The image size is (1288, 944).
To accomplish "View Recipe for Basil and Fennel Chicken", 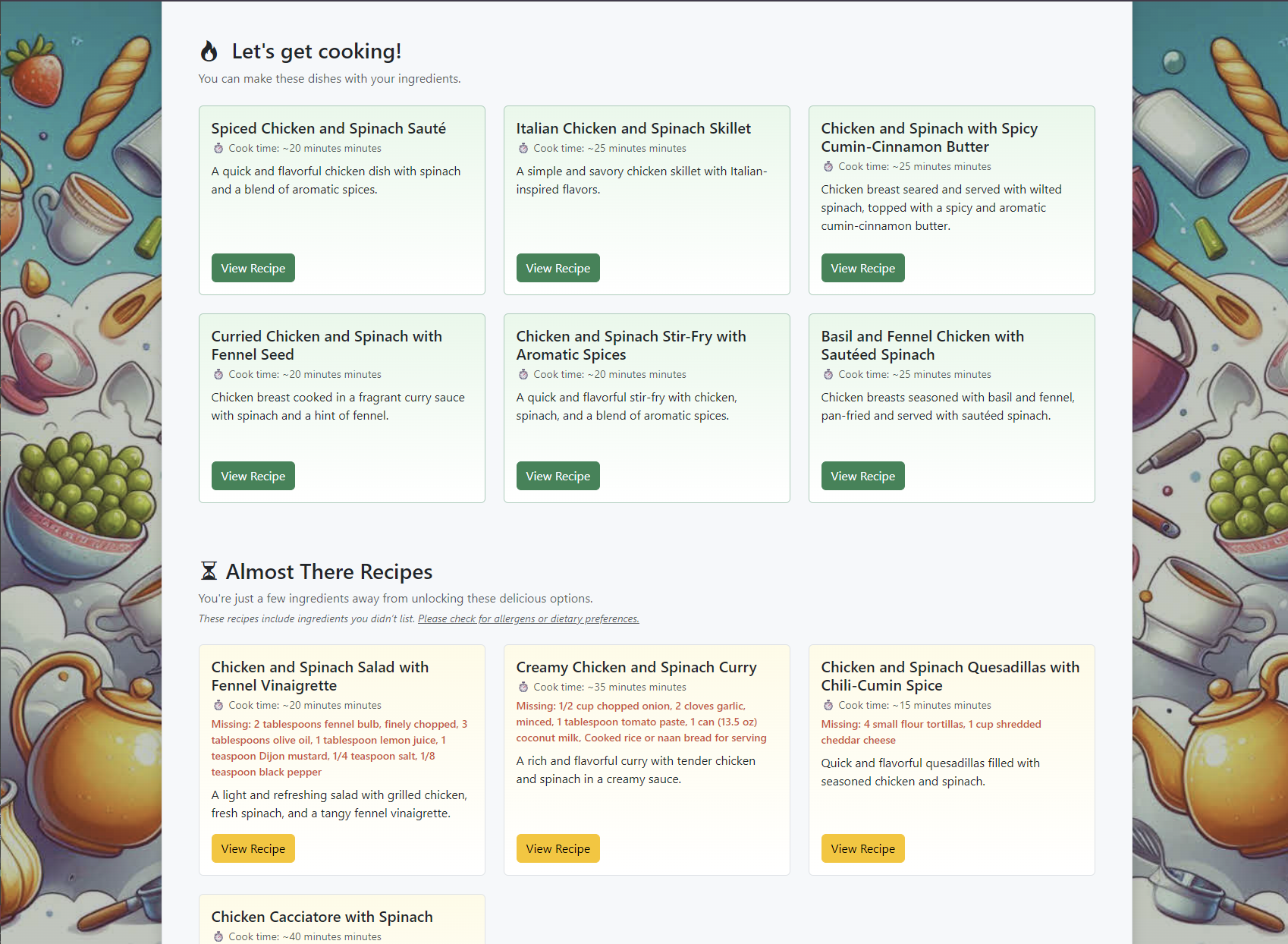I will coord(862,476).
